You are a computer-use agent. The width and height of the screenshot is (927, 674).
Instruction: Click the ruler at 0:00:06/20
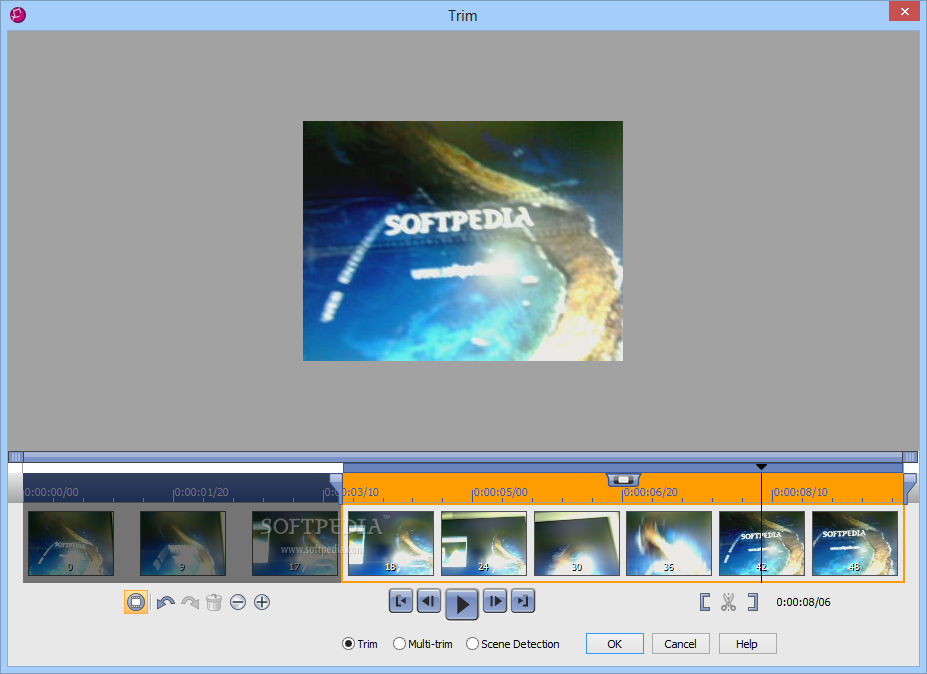coord(650,492)
